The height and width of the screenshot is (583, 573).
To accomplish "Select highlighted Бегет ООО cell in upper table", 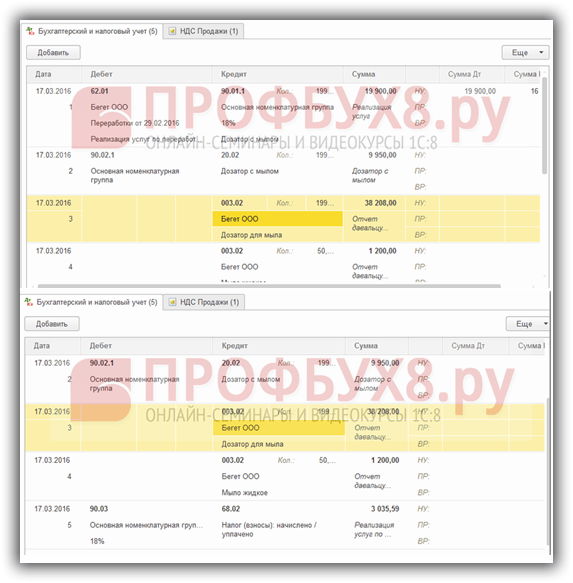I will (x=277, y=219).
